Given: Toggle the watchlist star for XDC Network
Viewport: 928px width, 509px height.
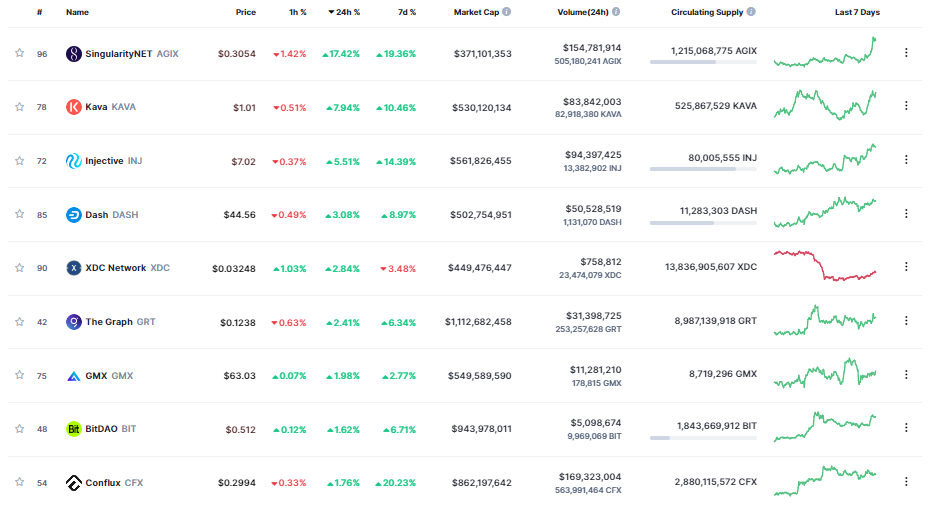Looking at the screenshot, I should point(20,268).
